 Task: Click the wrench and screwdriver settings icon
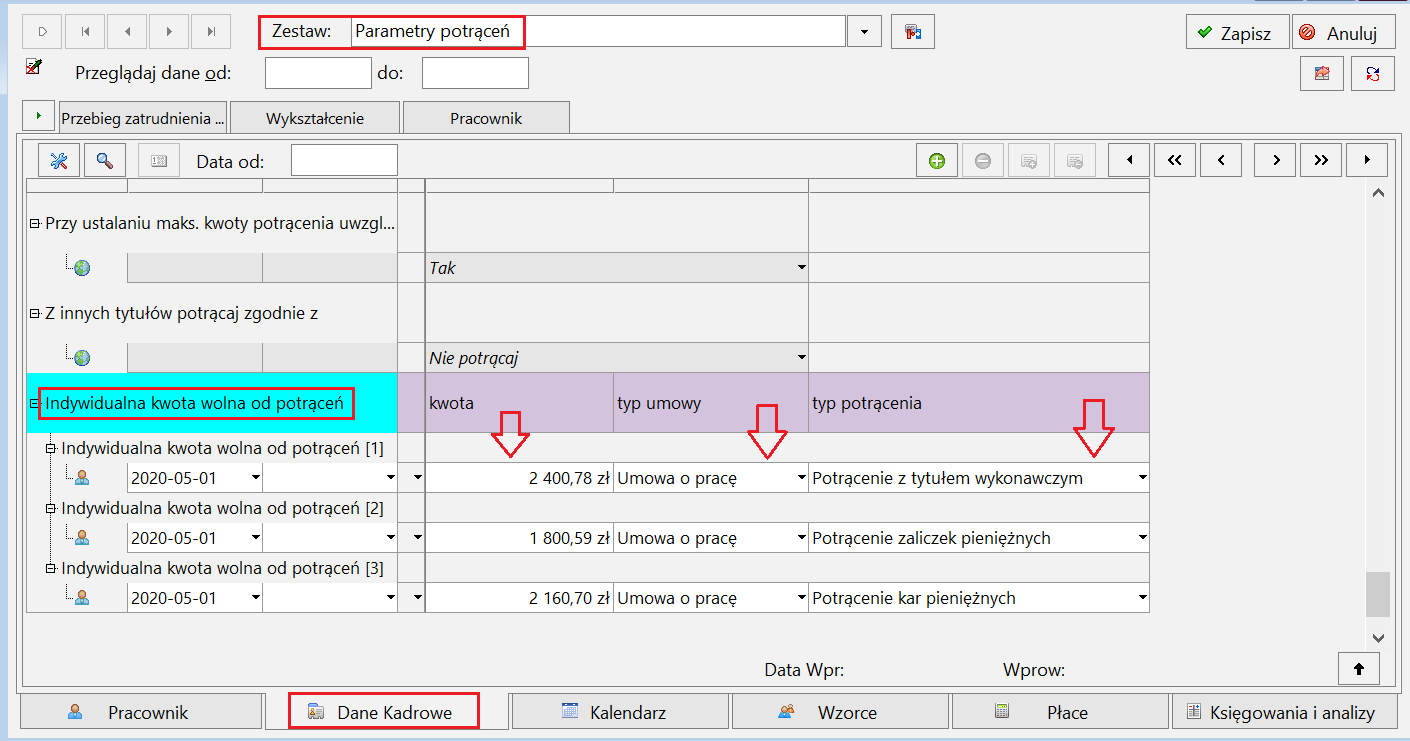coord(58,160)
